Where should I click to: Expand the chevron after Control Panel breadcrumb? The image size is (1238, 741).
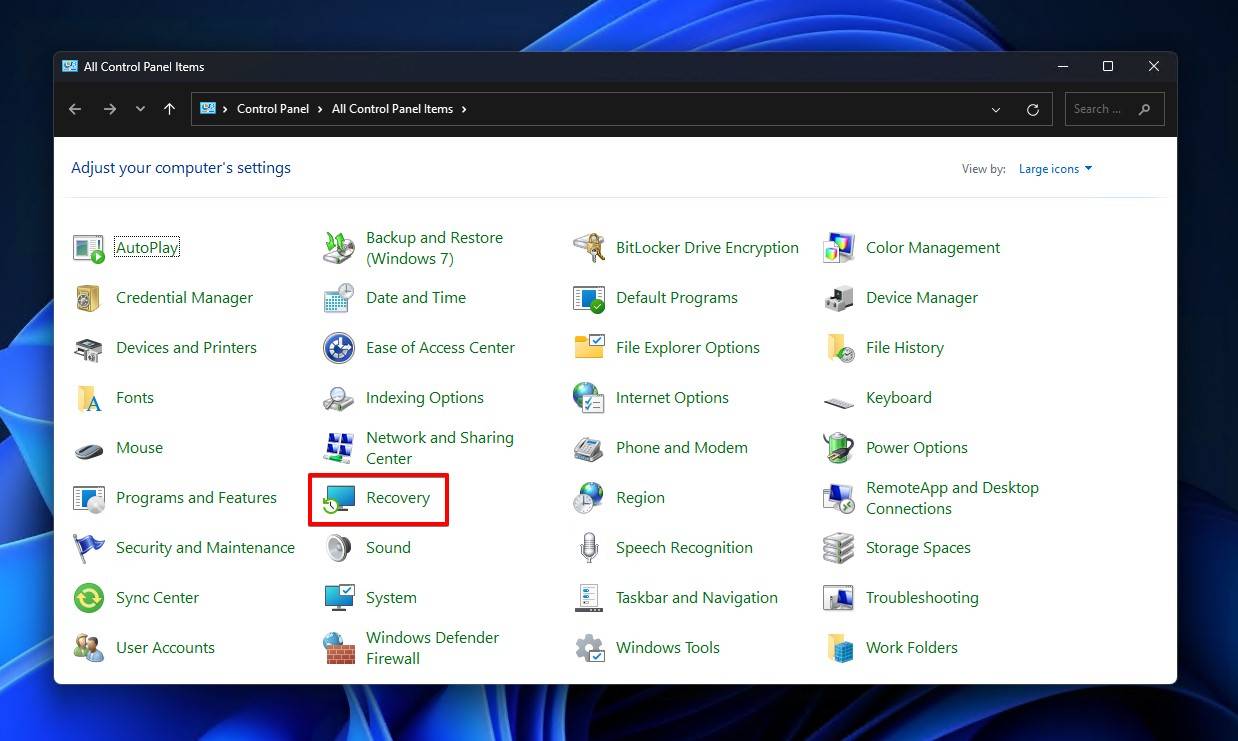[x=320, y=109]
